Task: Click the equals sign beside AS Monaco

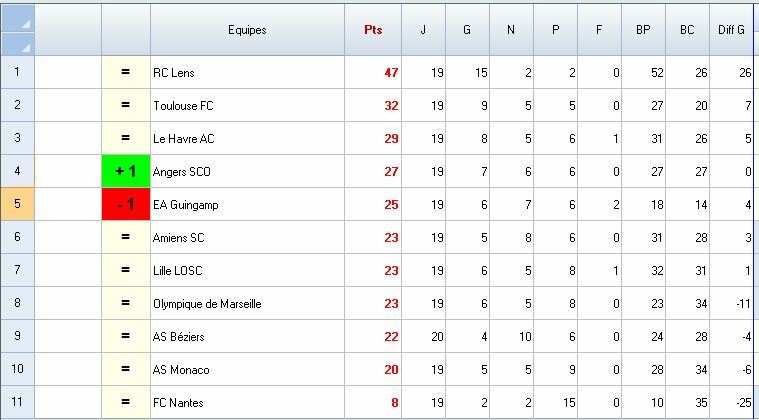Action: pos(126,370)
